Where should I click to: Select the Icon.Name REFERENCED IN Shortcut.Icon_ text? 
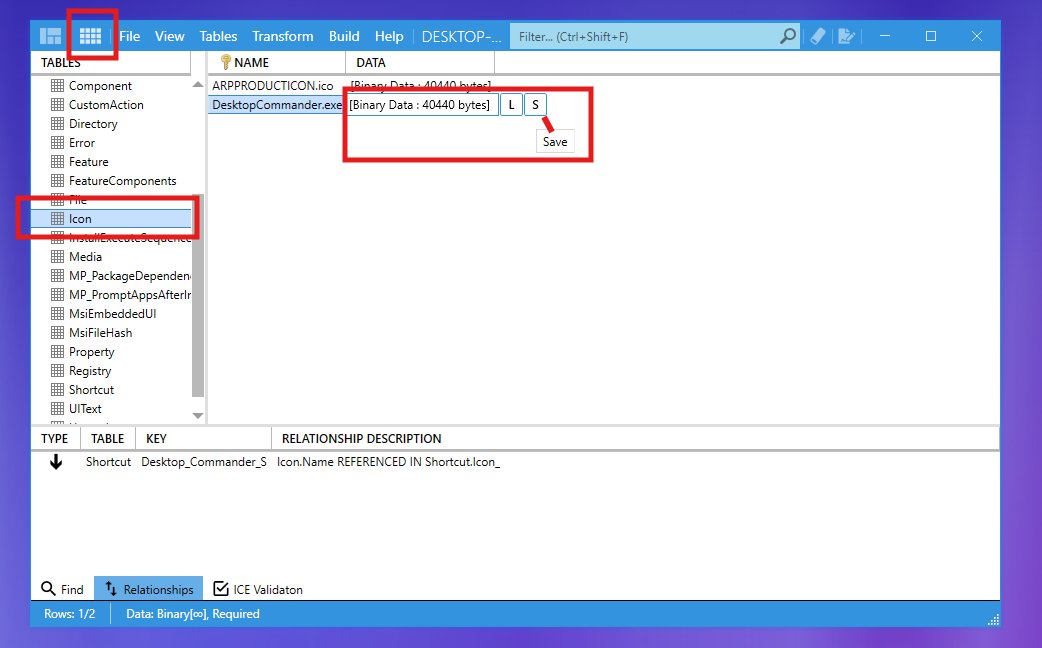coord(388,462)
